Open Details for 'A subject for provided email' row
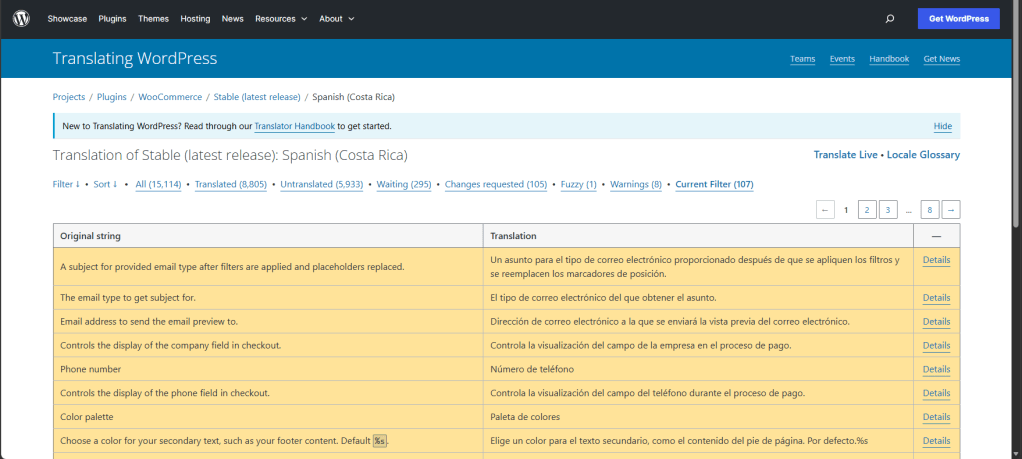Image resolution: width=1022 pixels, height=459 pixels. coord(936,260)
